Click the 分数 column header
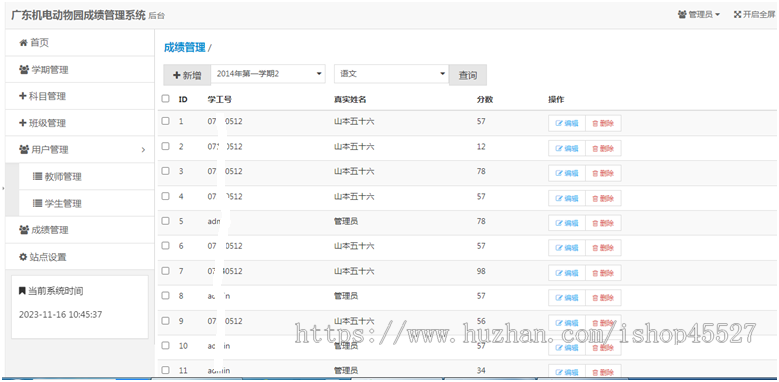Viewport: 779px width, 382px height. coord(484,99)
